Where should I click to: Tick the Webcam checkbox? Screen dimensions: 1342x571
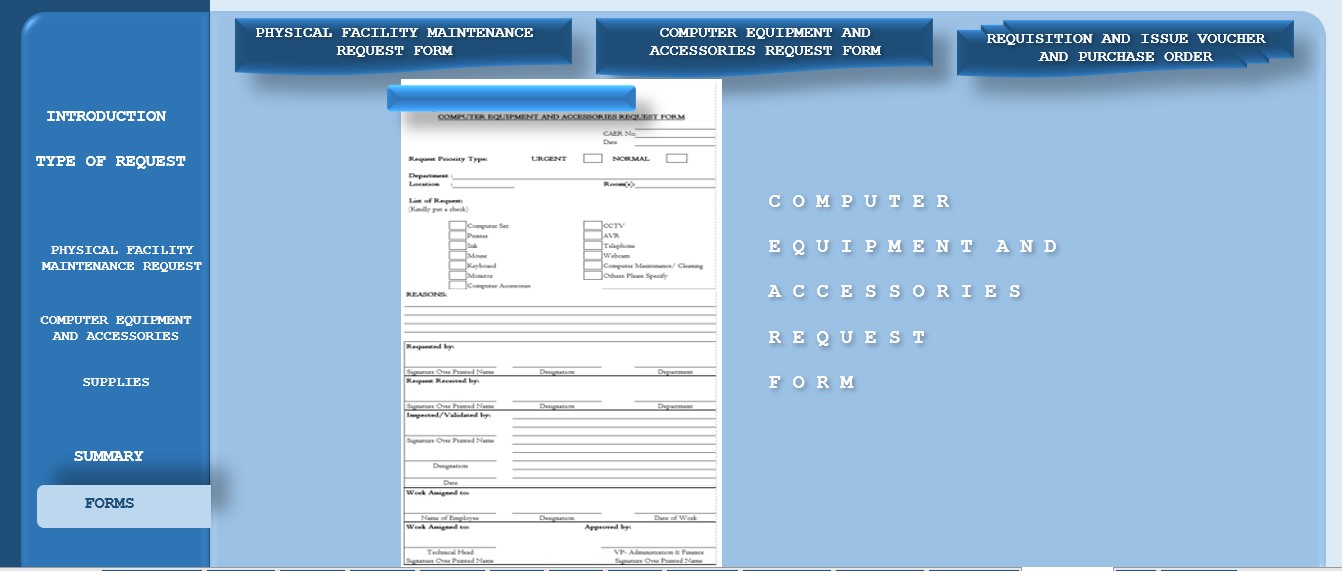593,256
